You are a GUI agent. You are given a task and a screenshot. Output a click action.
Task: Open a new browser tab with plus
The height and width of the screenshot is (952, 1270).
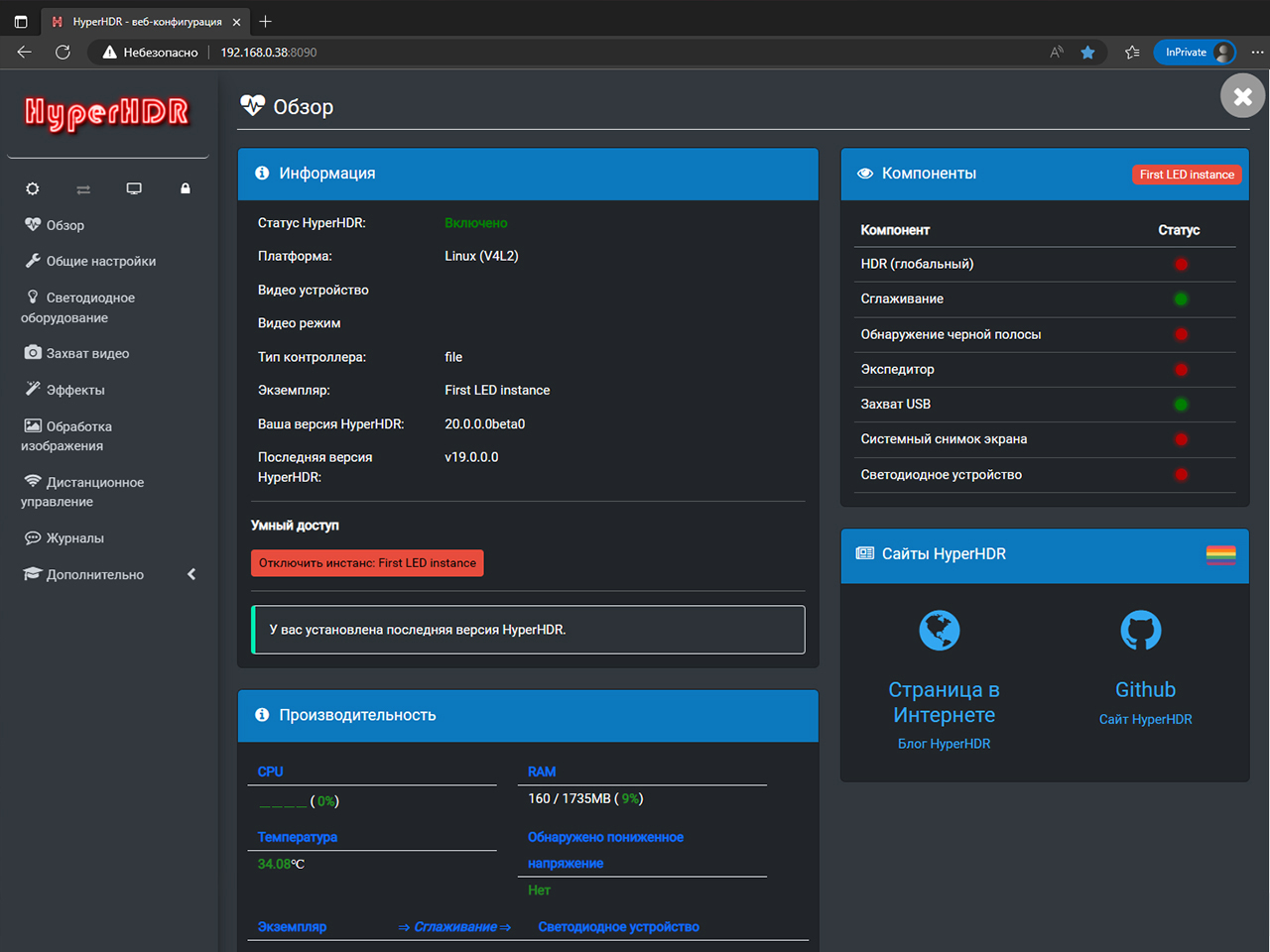(x=265, y=21)
